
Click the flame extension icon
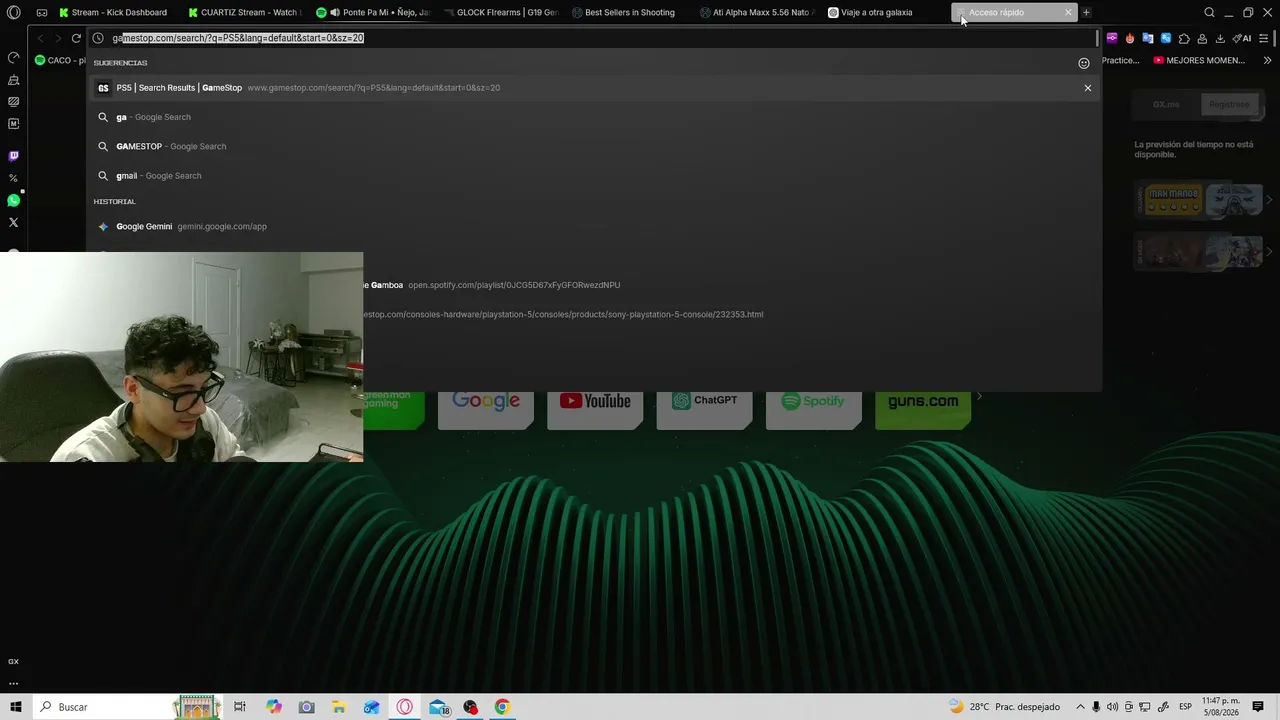pyautogui.click(x=1130, y=38)
